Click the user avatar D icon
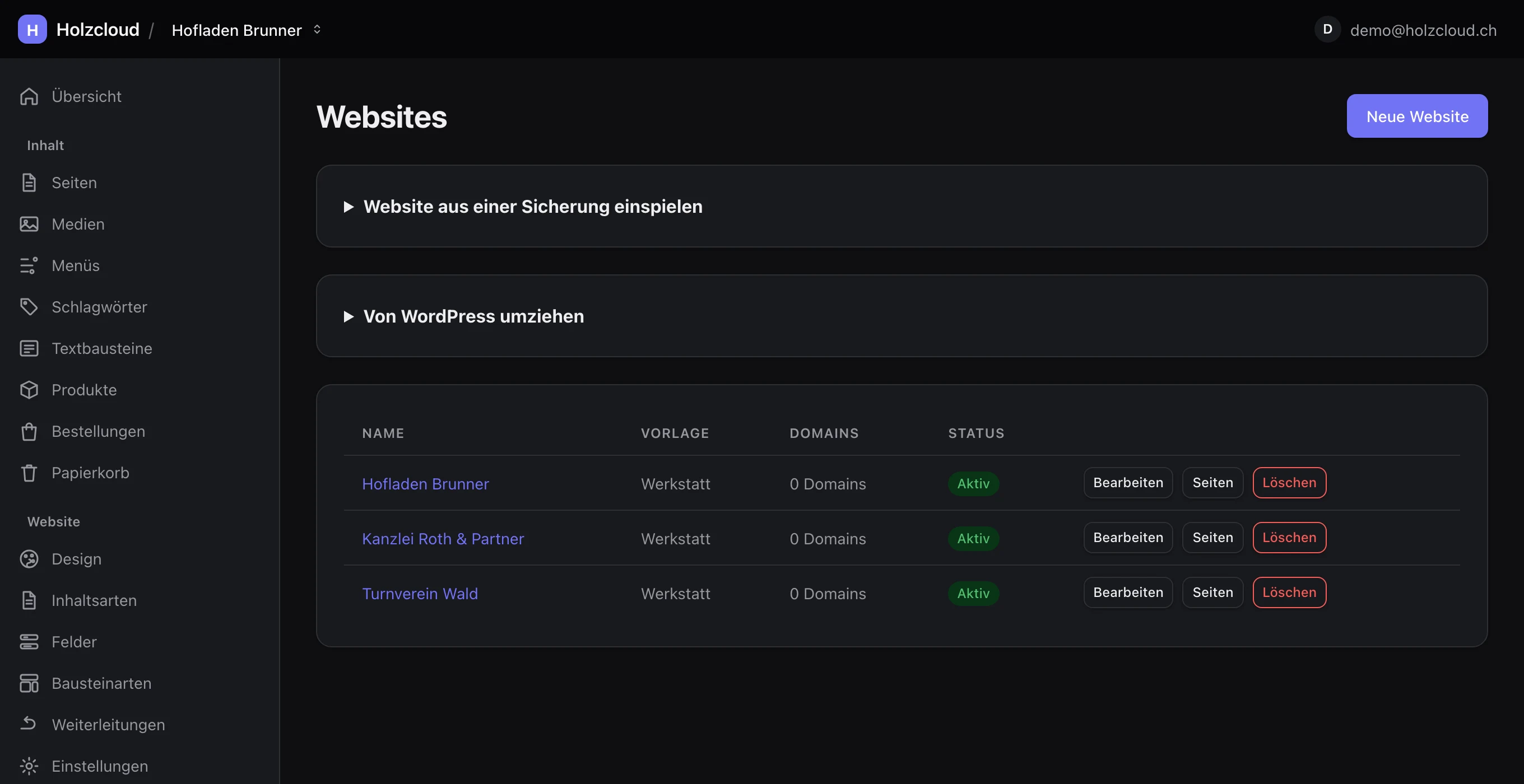 tap(1327, 29)
